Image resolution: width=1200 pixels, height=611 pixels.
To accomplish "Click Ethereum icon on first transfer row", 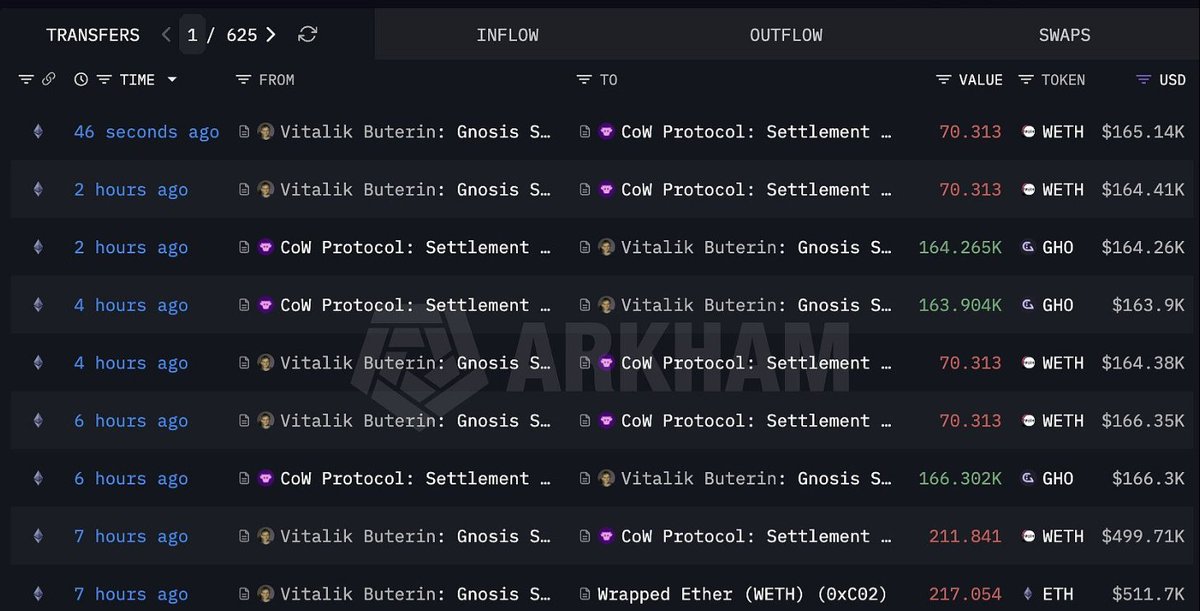I will (38, 132).
